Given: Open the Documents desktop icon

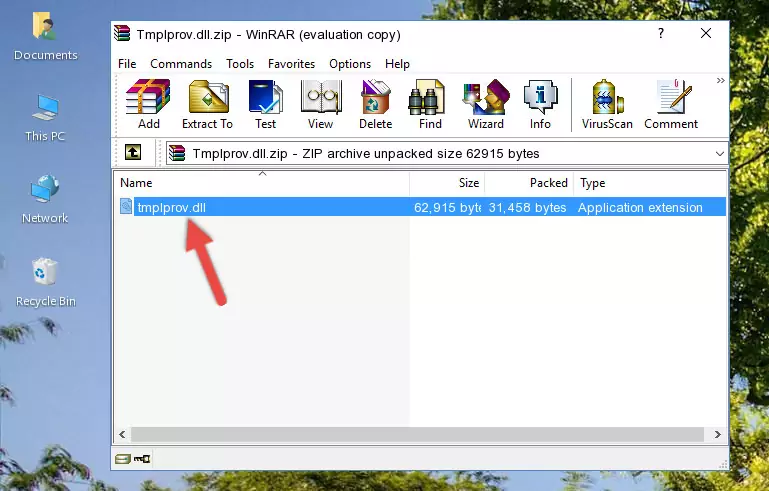Looking at the screenshot, I should (45, 36).
